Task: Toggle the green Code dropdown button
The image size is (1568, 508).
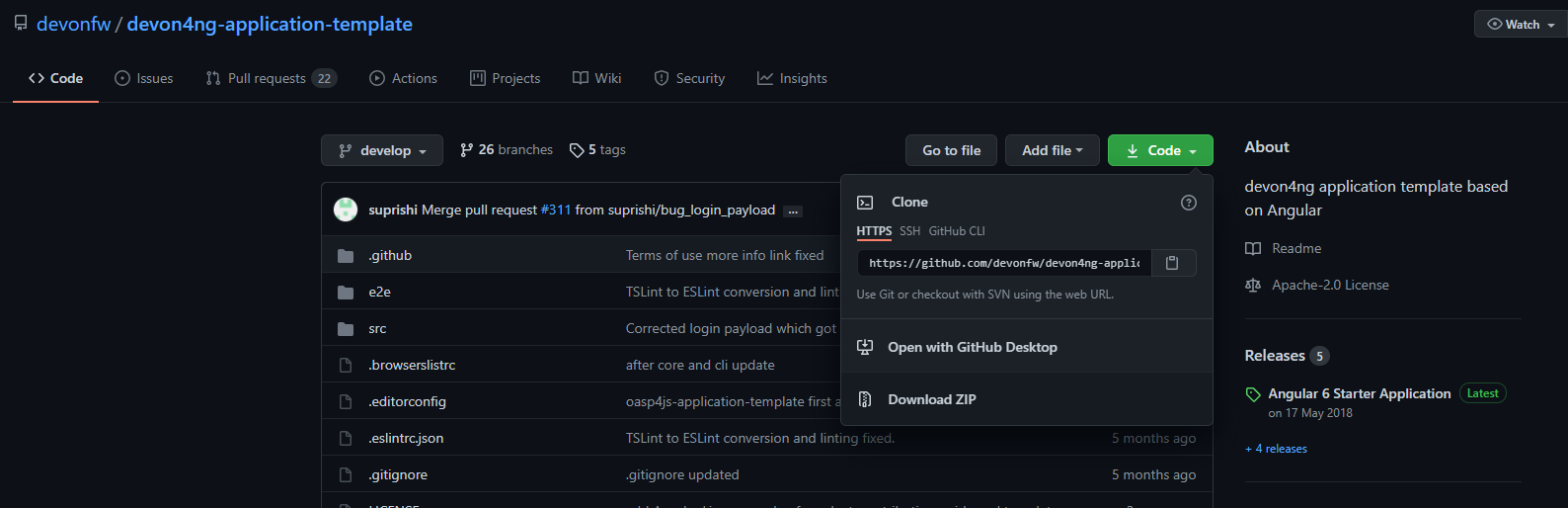Action: [1160, 150]
